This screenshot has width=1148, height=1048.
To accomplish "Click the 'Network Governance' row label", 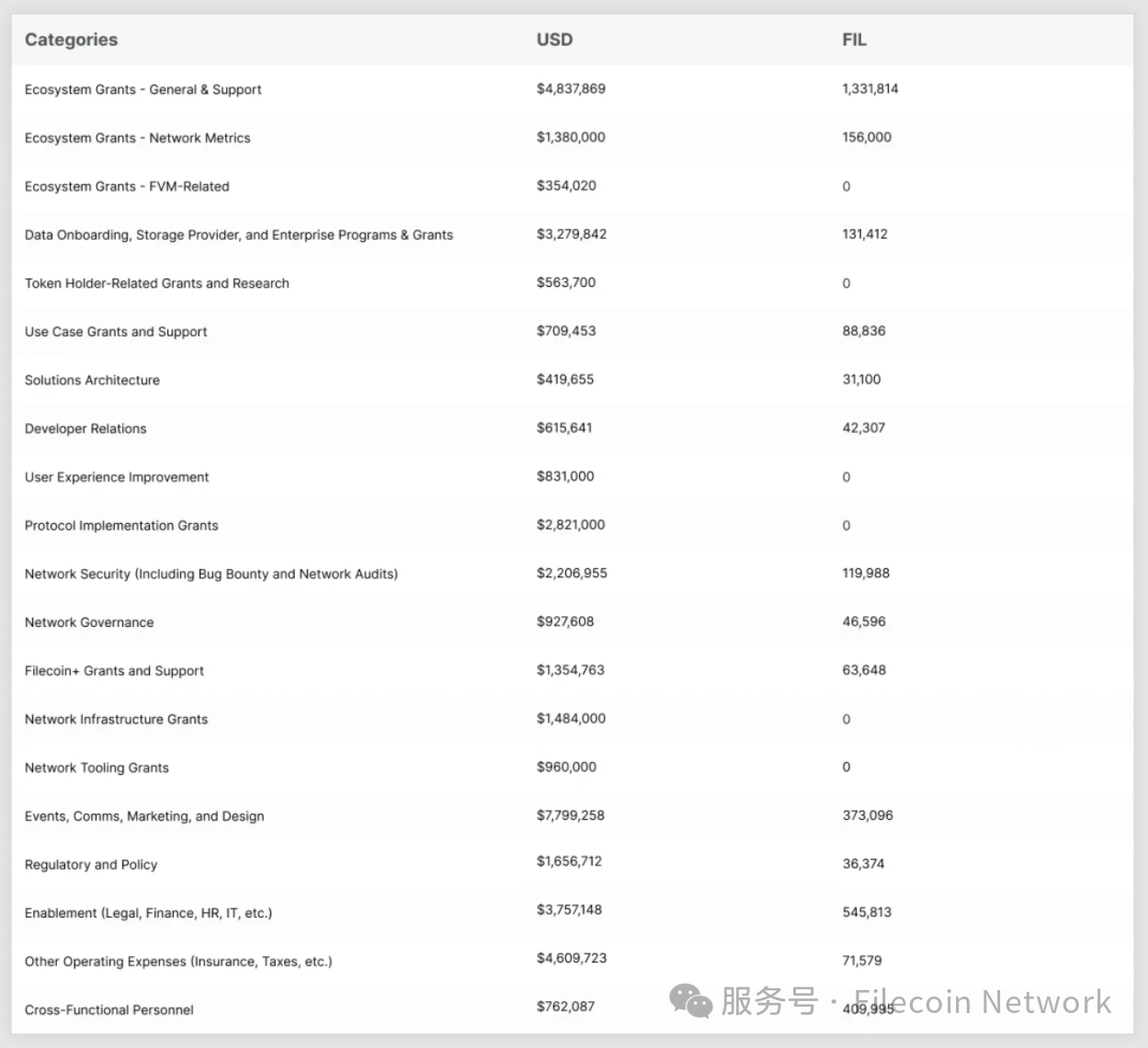I will point(89,622).
